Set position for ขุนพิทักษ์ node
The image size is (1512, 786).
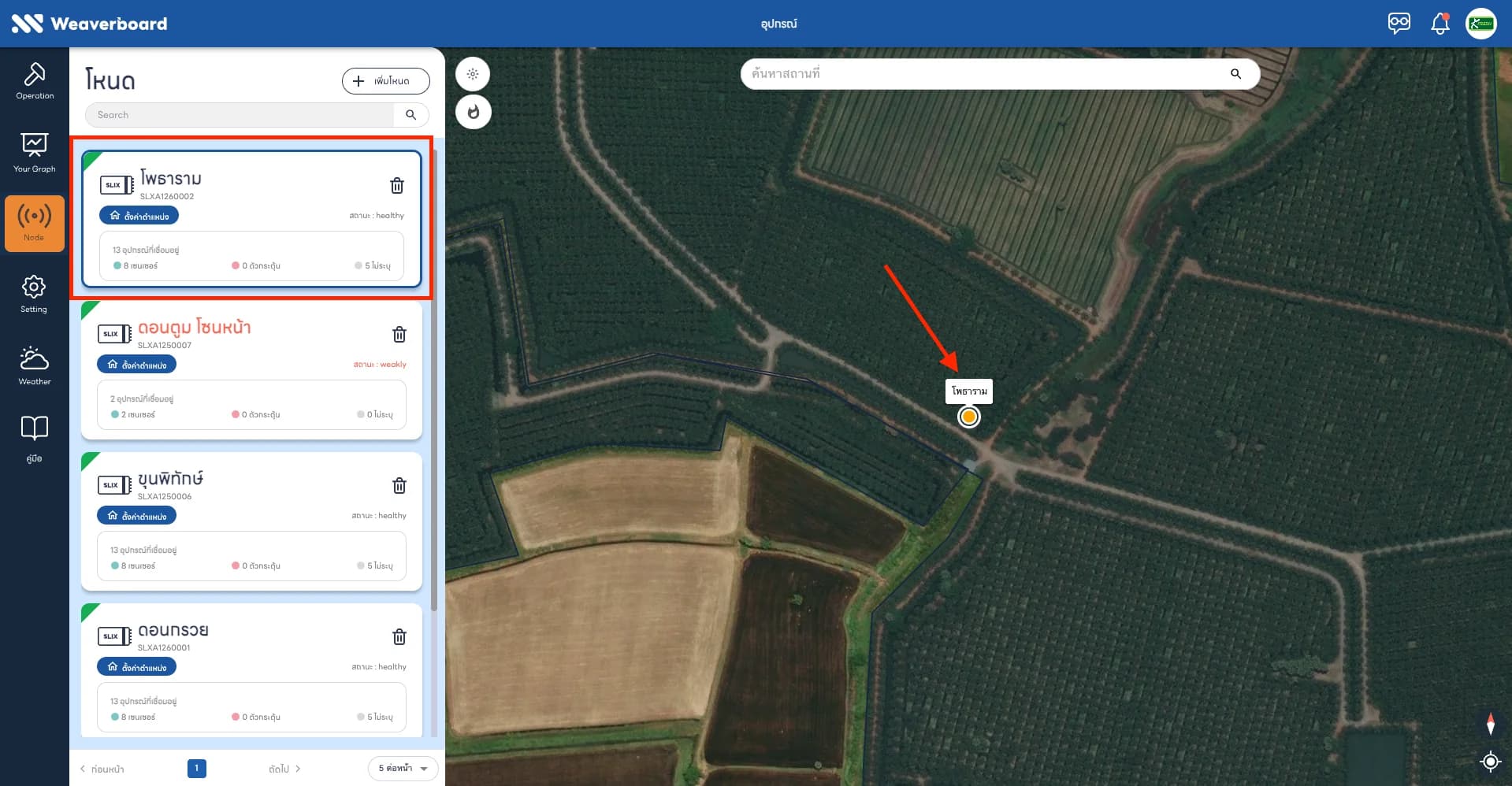click(x=136, y=516)
